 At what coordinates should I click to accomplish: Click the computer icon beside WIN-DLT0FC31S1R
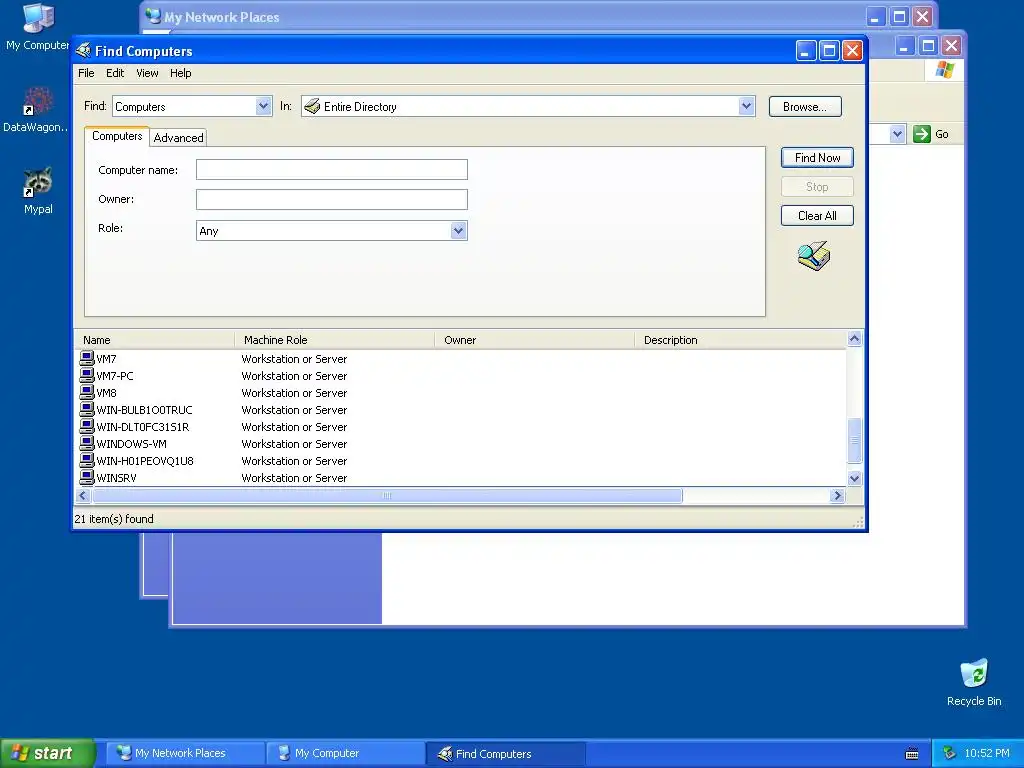pos(87,426)
